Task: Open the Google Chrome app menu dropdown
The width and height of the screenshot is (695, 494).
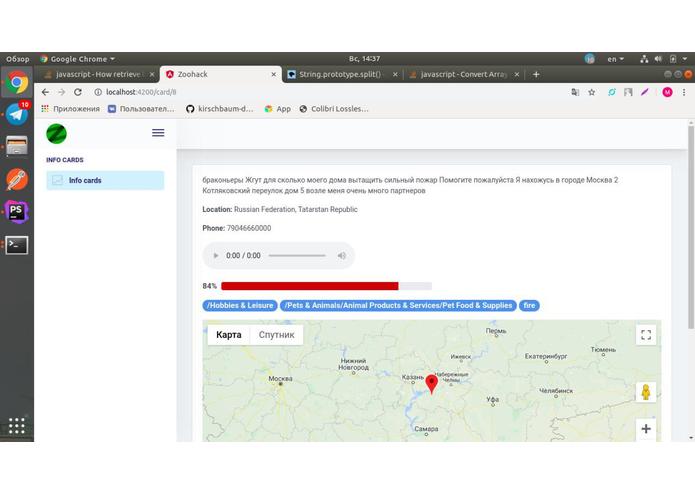Action: pyautogui.click(x=77, y=59)
